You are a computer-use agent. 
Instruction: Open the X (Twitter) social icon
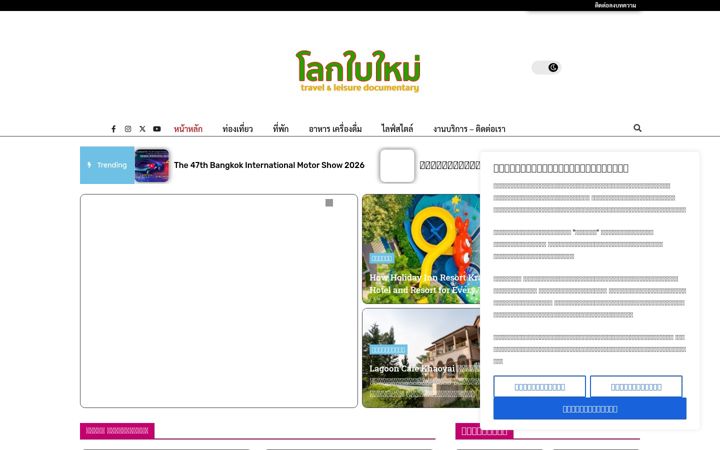(x=142, y=129)
